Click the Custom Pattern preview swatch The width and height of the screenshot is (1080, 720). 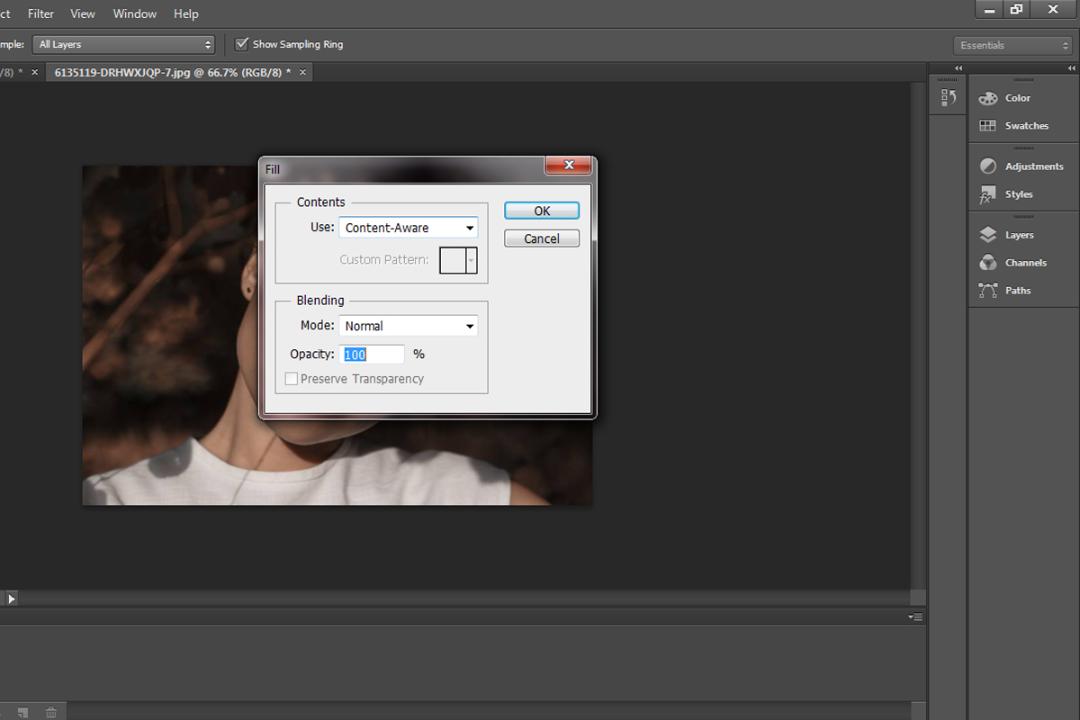pos(453,260)
